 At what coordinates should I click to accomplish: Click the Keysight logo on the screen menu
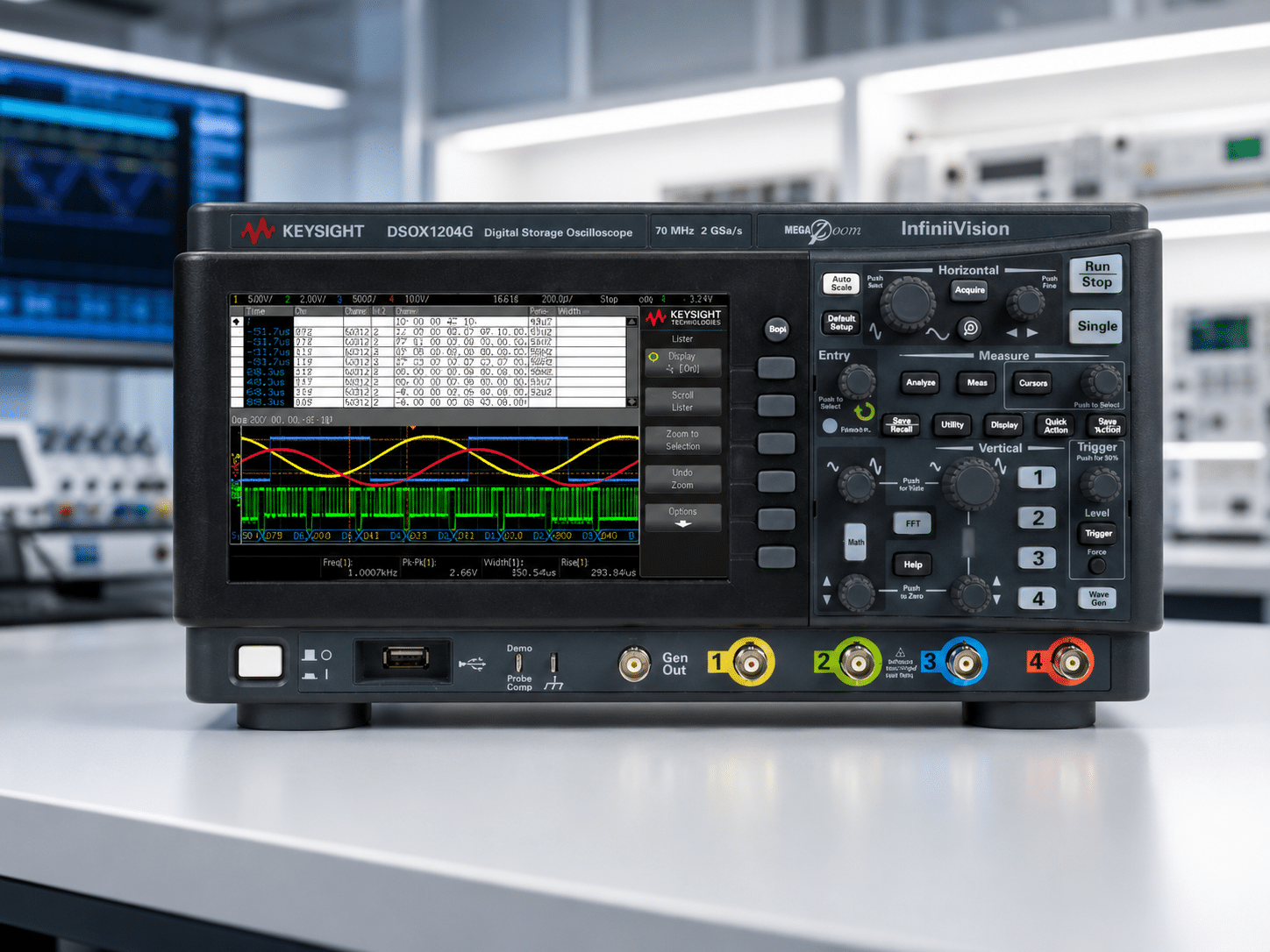coord(683,317)
